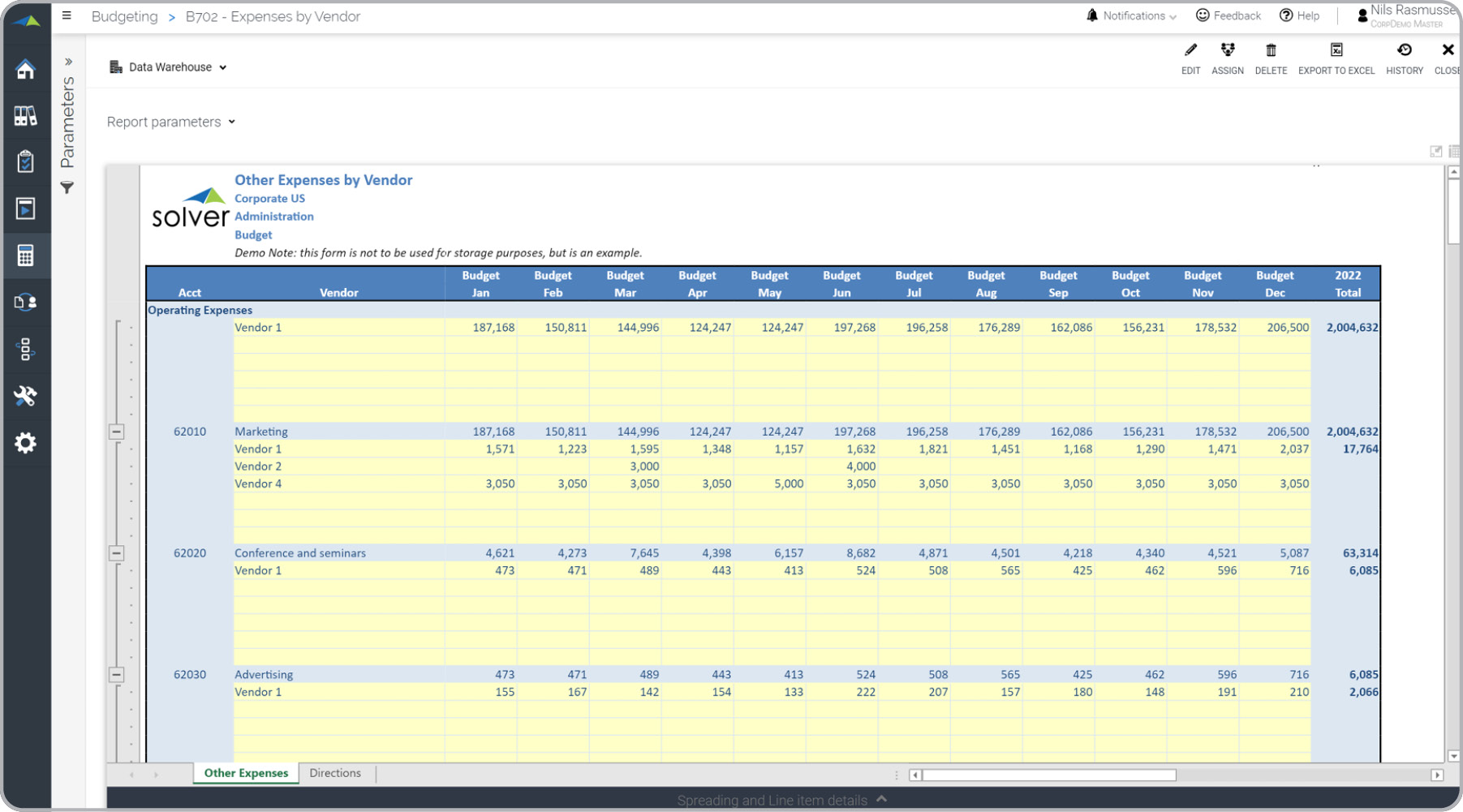Open the Reports library sidebar icon

pyautogui.click(x=25, y=115)
